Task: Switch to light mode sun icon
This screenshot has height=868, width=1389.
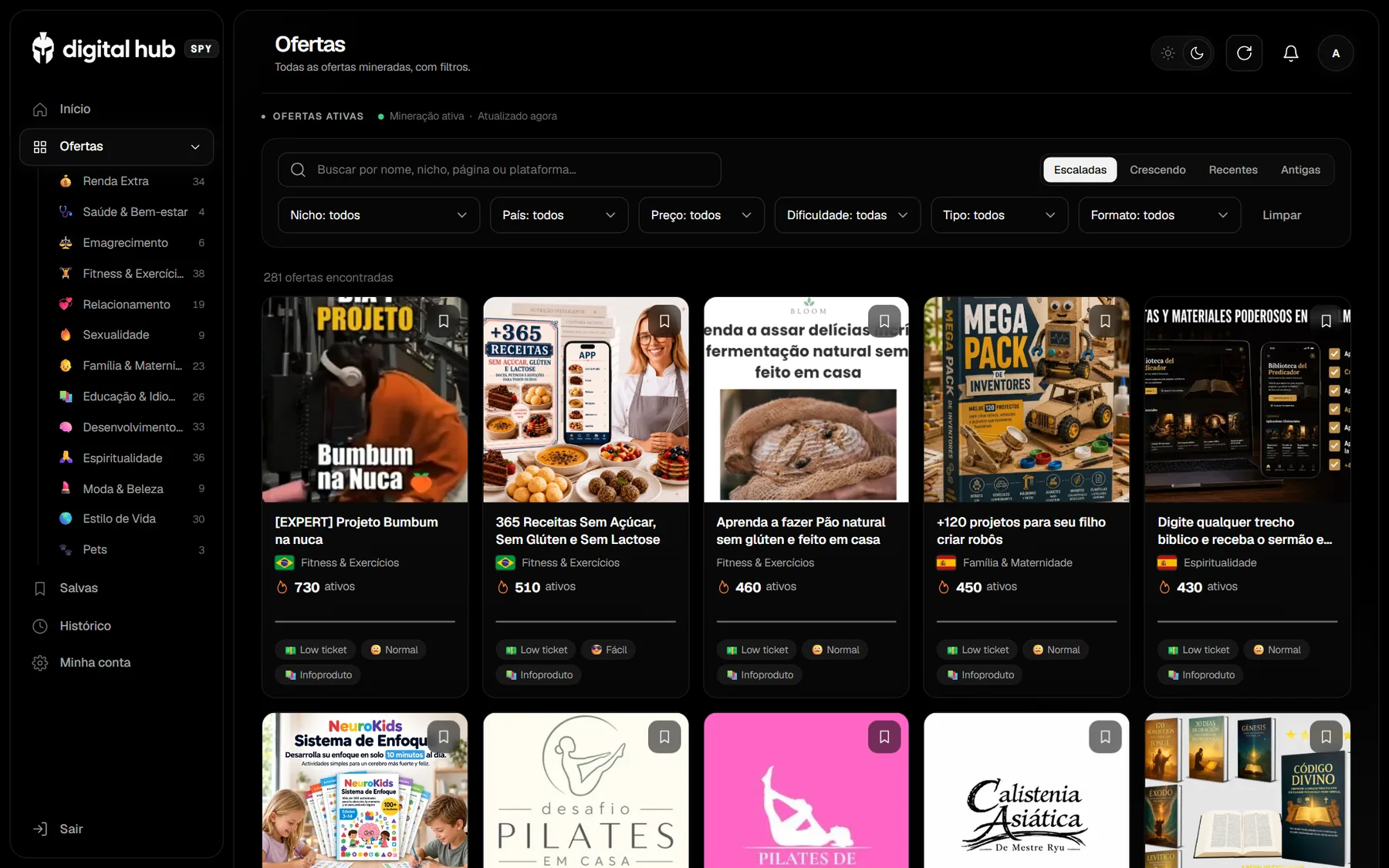Action: (x=1168, y=52)
